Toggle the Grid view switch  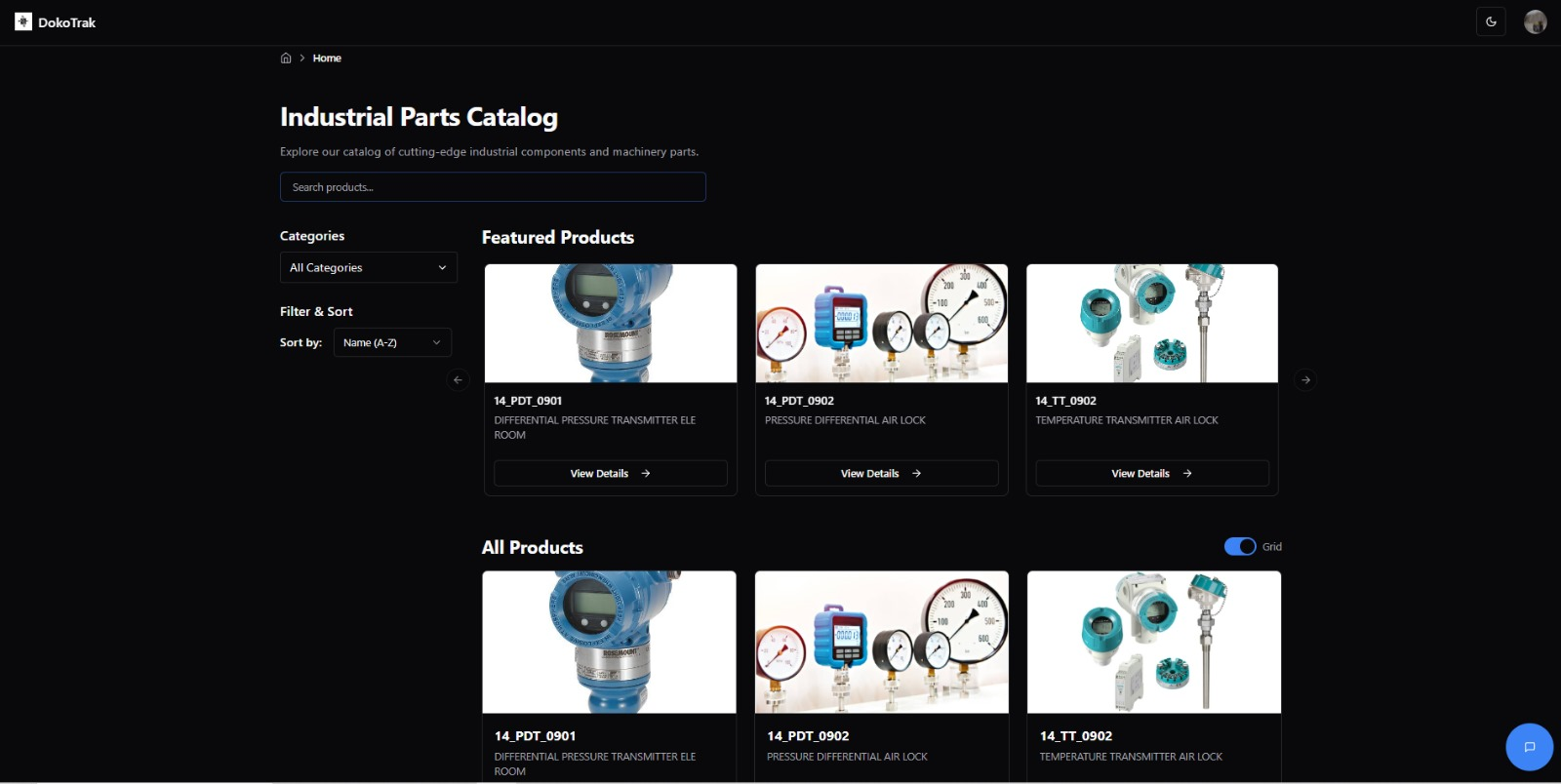pyautogui.click(x=1240, y=547)
